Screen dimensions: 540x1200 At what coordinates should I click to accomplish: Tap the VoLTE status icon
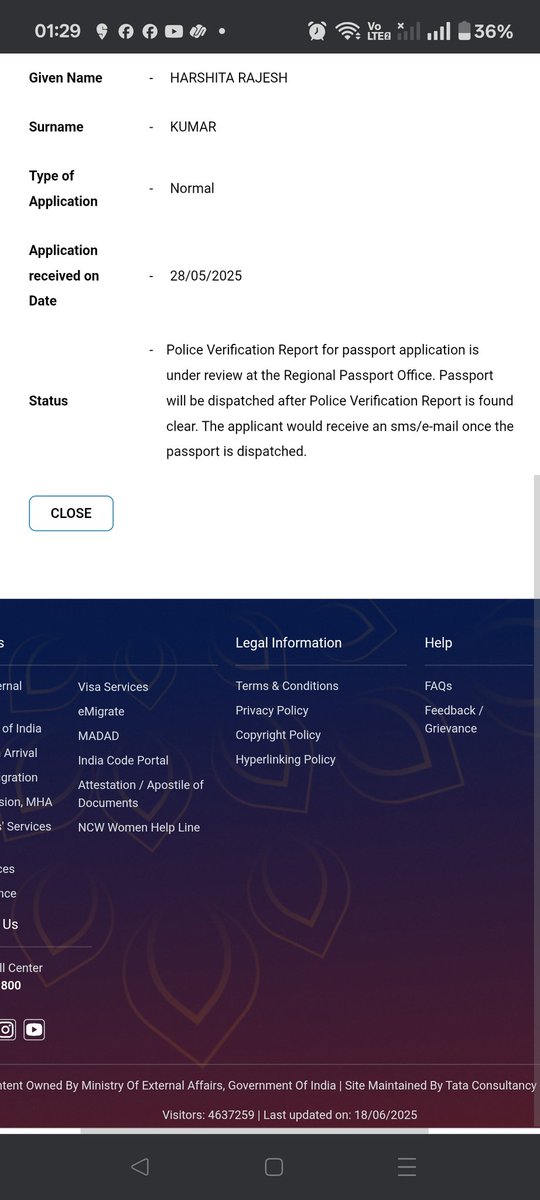tap(378, 31)
